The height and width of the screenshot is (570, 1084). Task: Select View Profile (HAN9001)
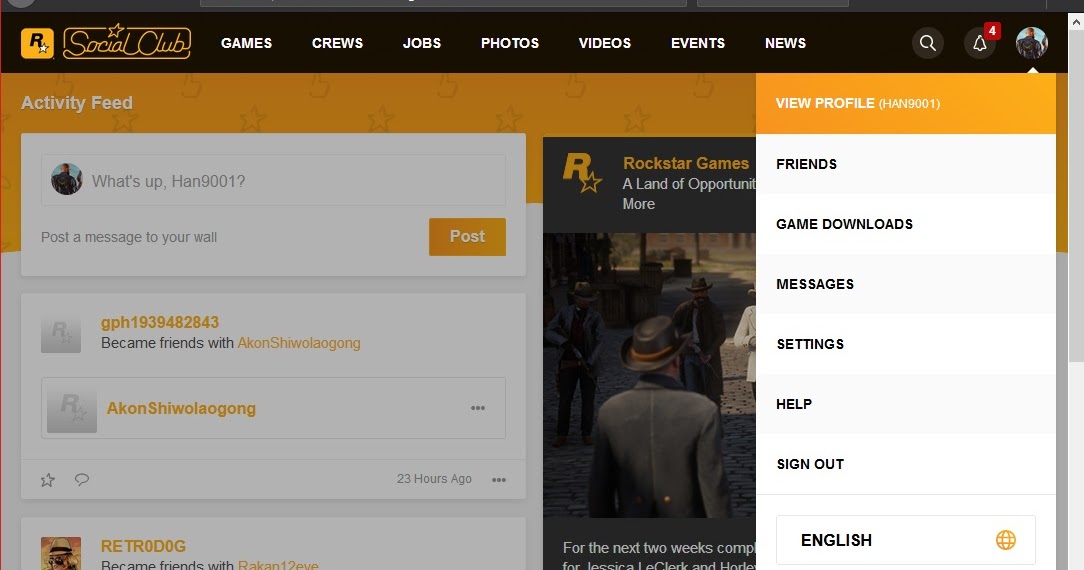pyautogui.click(x=906, y=104)
